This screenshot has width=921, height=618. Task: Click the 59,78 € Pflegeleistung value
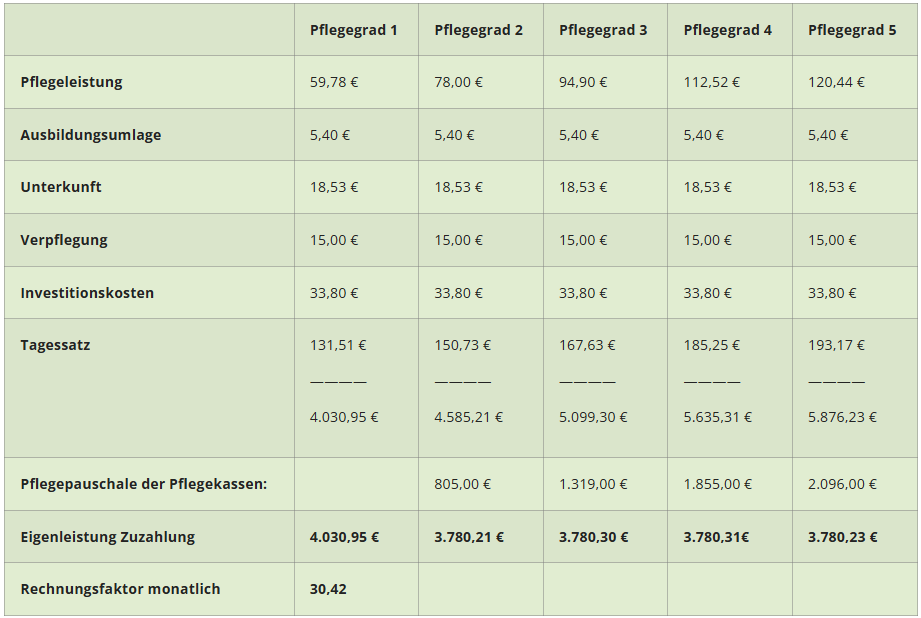click(x=334, y=82)
